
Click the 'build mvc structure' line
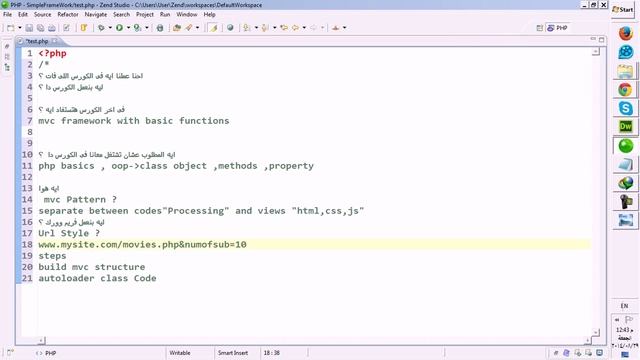pyautogui.click(x=92, y=267)
